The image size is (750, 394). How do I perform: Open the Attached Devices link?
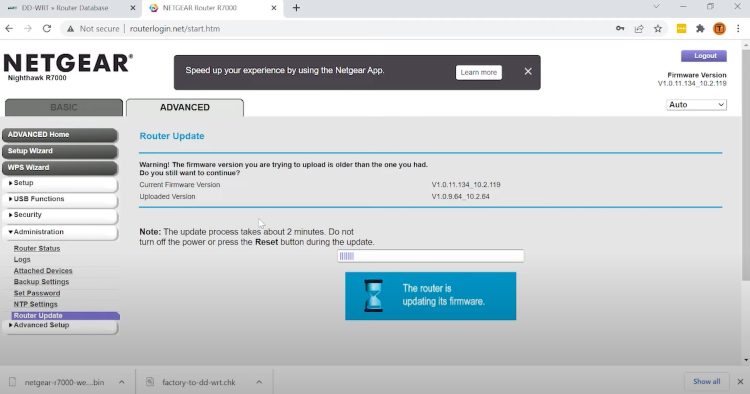[x=43, y=271]
